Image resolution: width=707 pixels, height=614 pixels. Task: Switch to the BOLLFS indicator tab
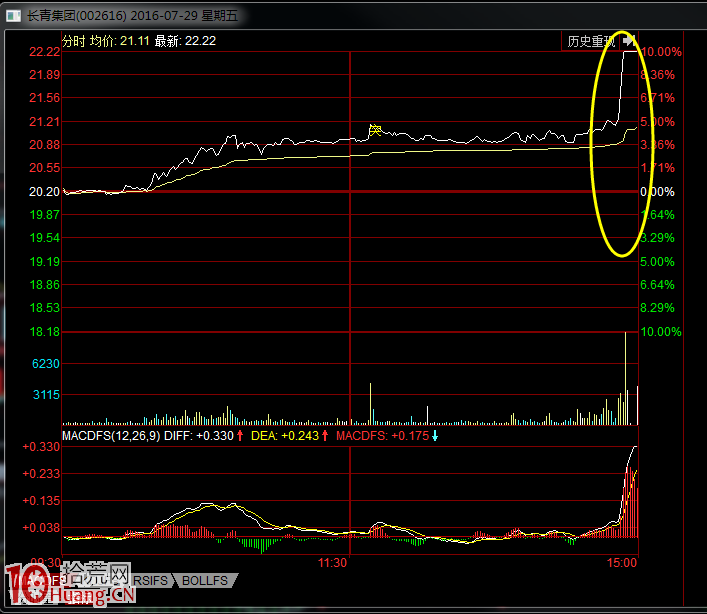click(x=205, y=580)
